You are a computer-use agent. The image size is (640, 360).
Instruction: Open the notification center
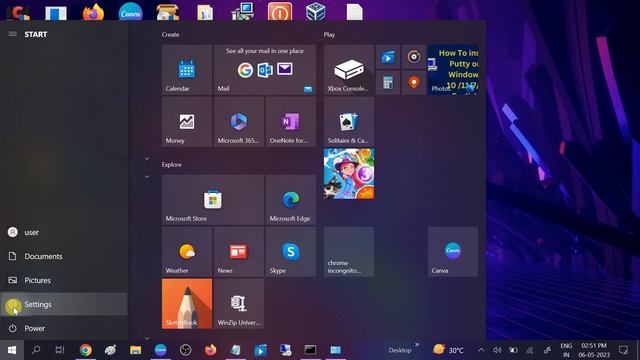623,350
